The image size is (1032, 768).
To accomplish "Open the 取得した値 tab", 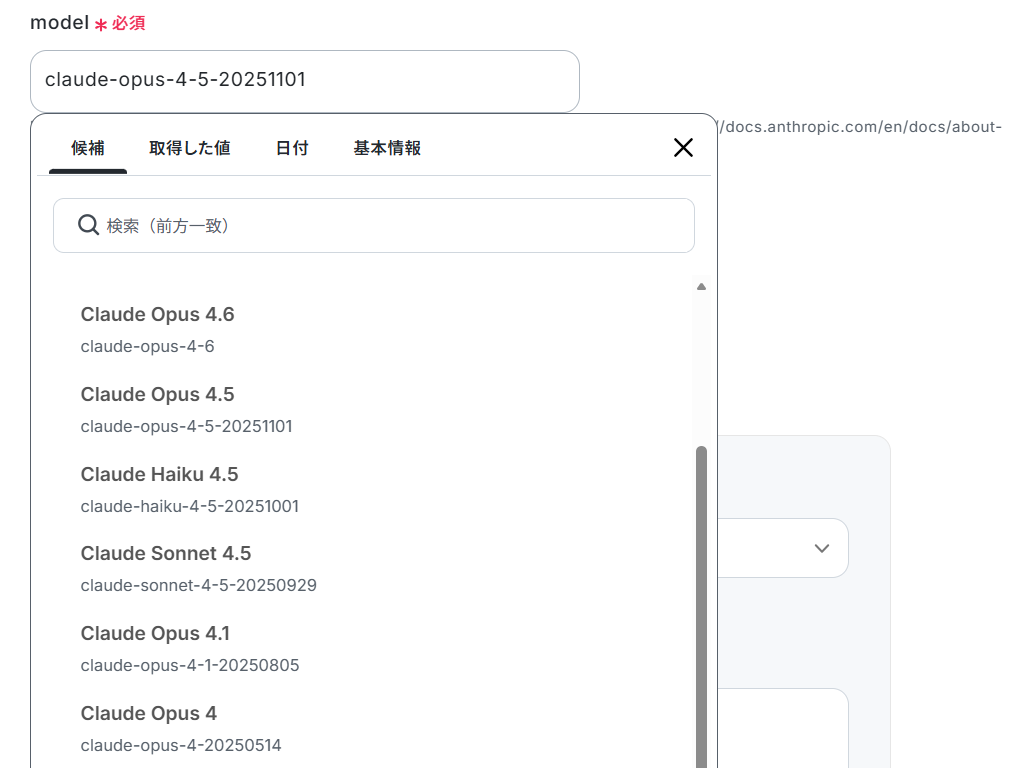I will [190, 148].
